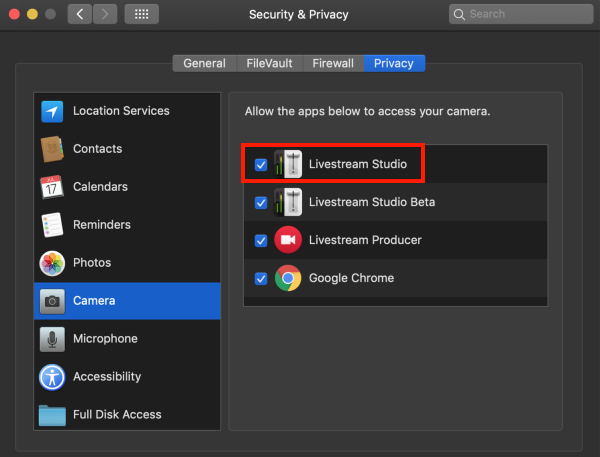Open Accessibility category icon
Image resolution: width=600 pixels, height=457 pixels.
(52, 377)
